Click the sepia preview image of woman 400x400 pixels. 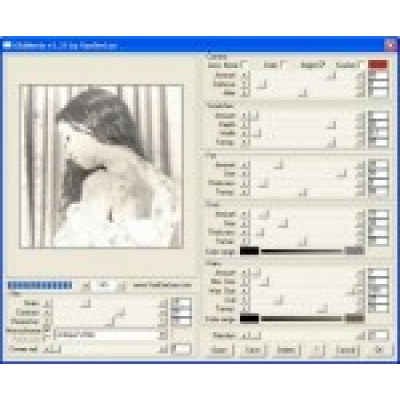101,166
